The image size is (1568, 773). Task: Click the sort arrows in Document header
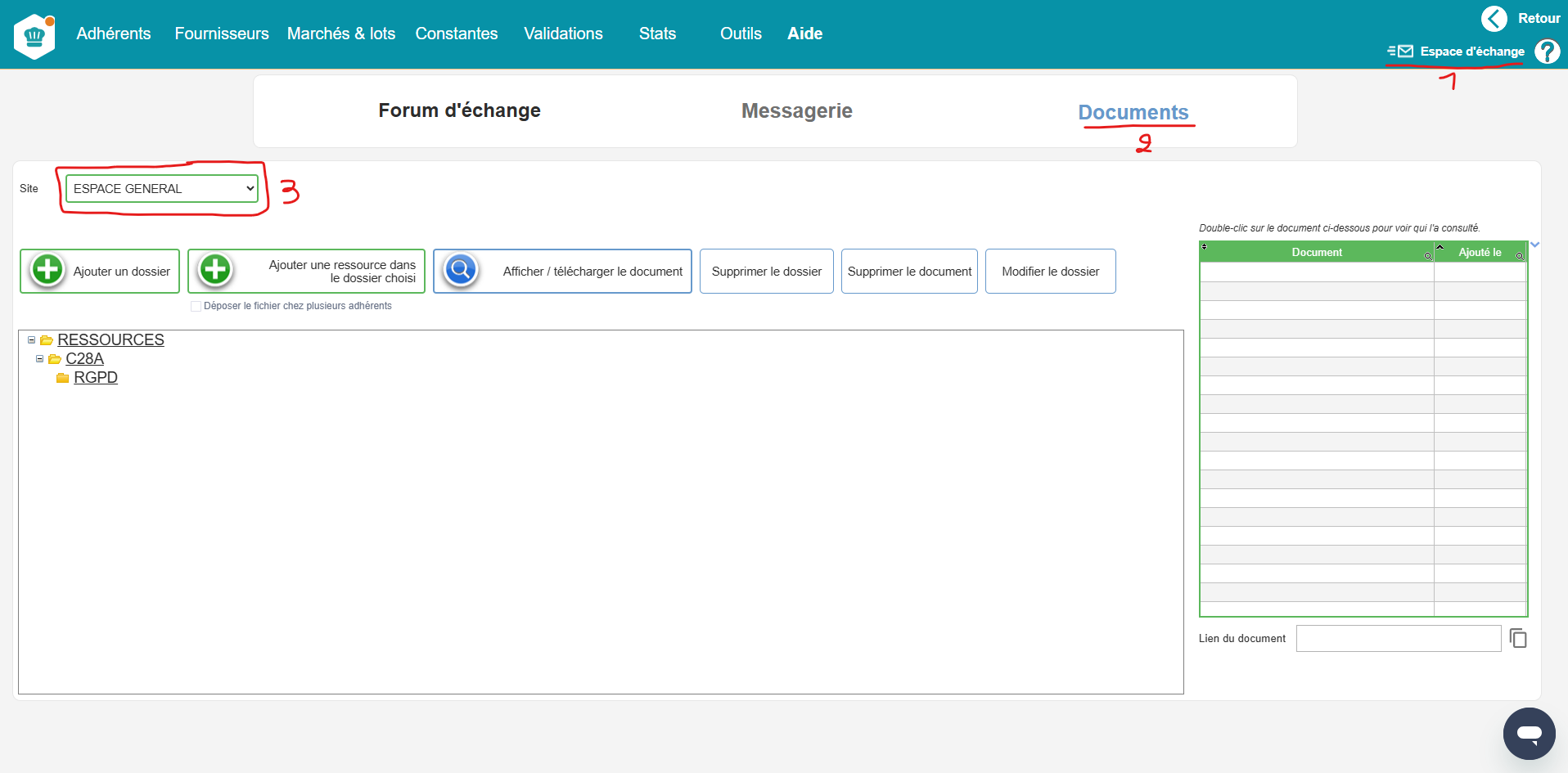[1204, 246]
